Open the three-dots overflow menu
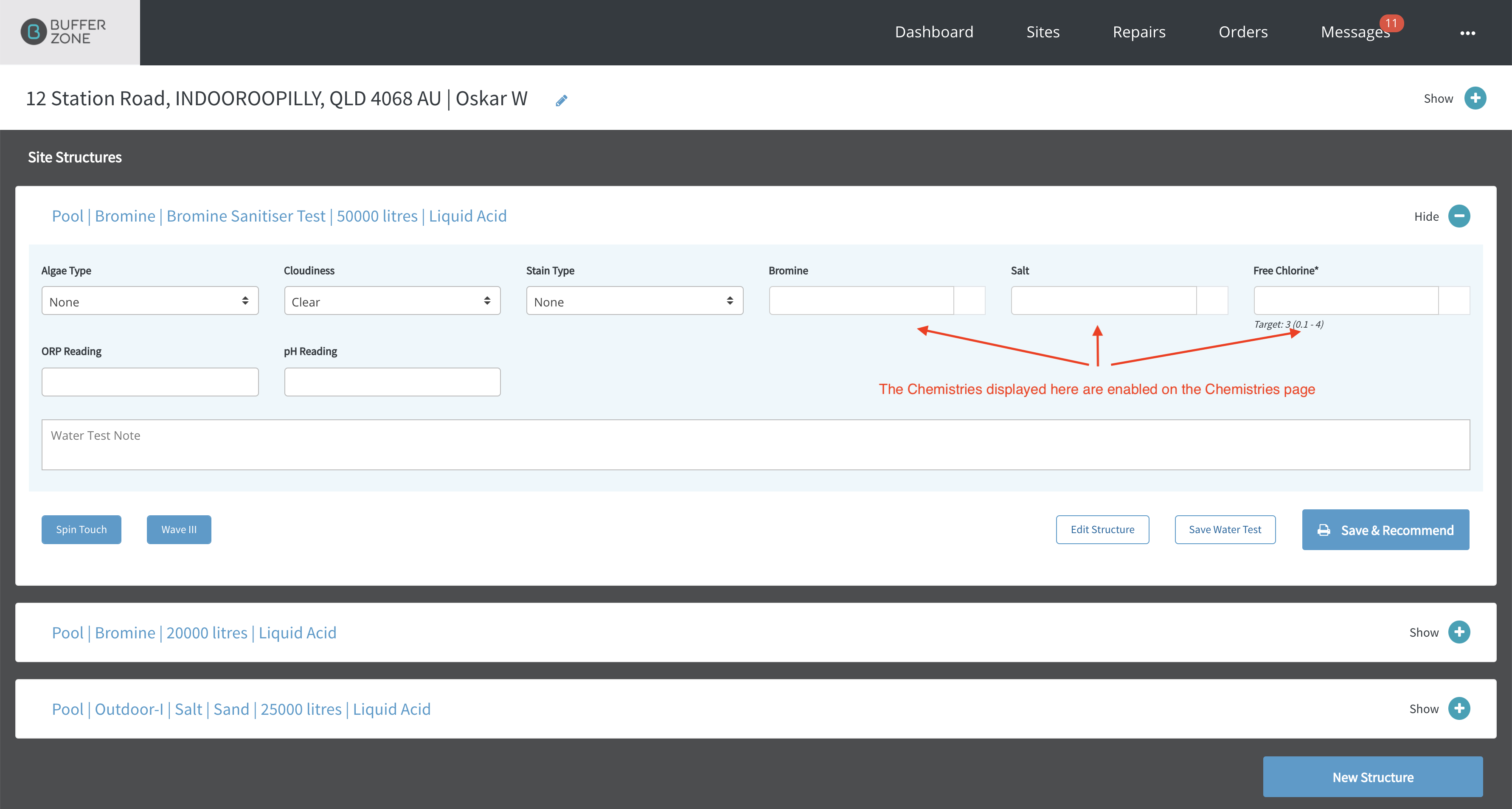 point(1467,33)
